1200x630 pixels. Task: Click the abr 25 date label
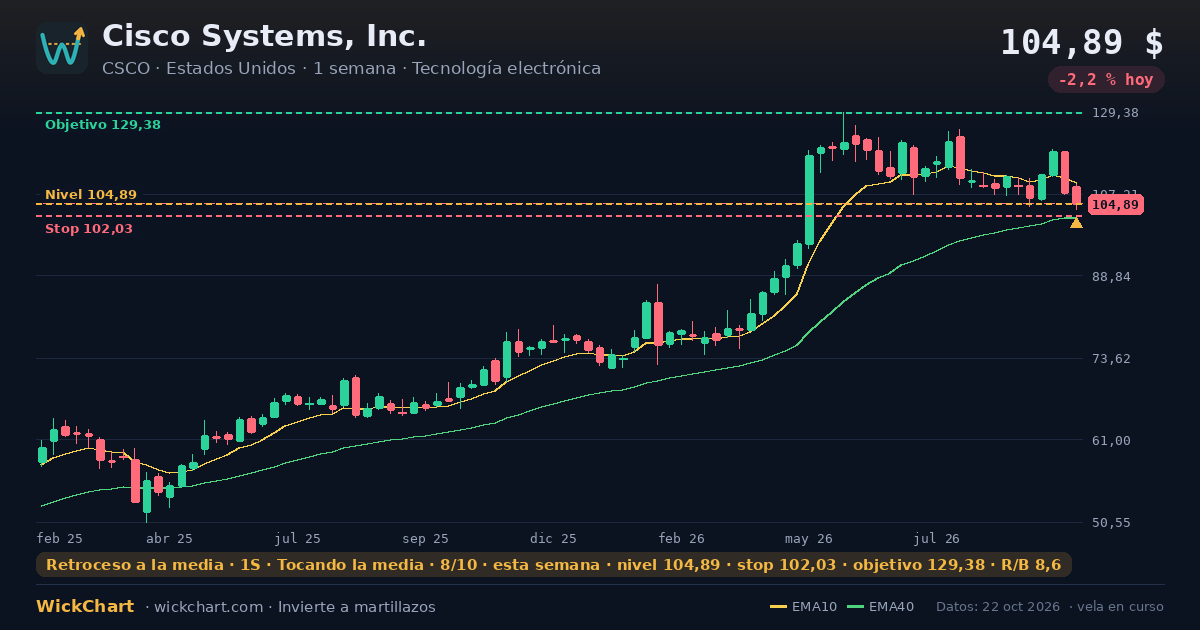coord(169,538)
